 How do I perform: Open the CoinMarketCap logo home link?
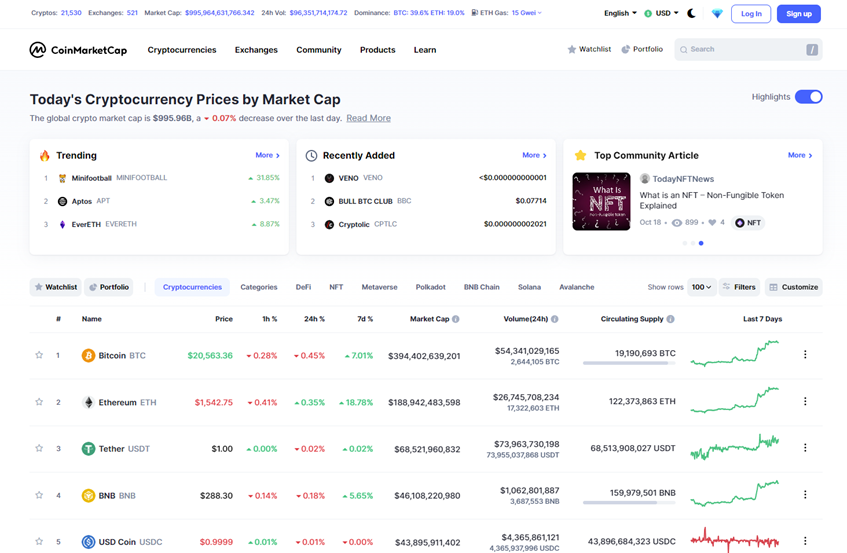click(x=78, y=50)
